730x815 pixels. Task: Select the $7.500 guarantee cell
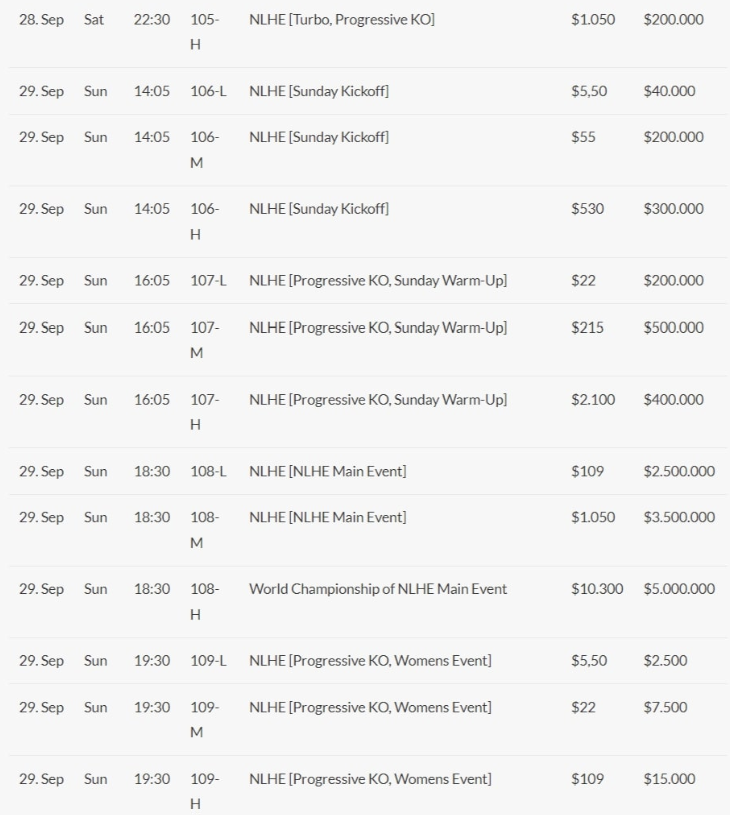(x=665, y=707)
